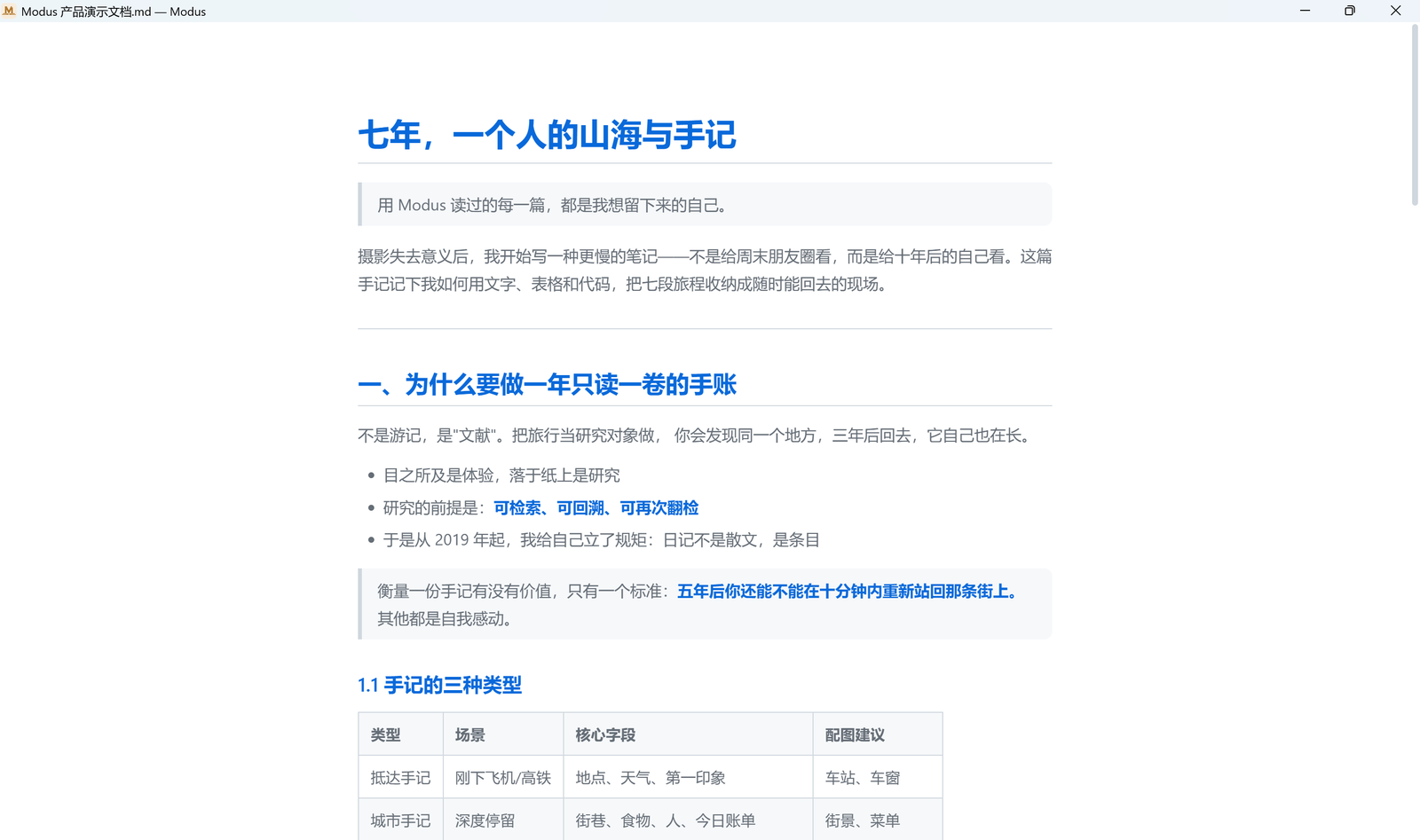The height and width of the screenshot is (840, 1420).
Task: Click table cell 刚下飞机/高铁
Action: pos(503,778)
